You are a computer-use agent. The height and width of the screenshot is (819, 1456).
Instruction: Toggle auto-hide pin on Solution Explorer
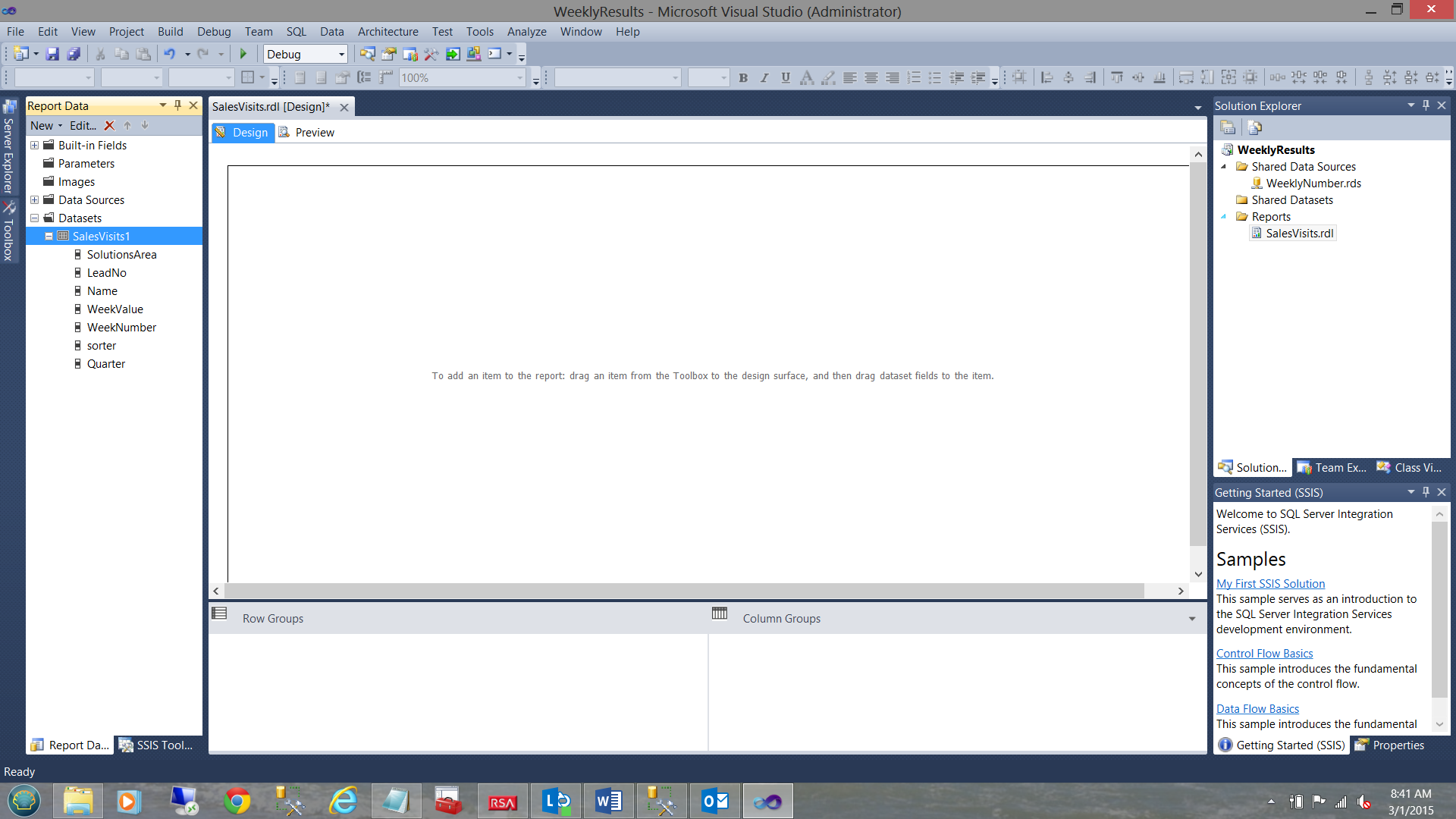(1426, 105)
